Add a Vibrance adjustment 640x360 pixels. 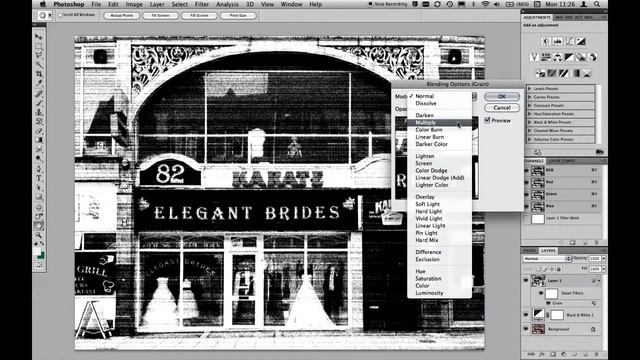534,57
